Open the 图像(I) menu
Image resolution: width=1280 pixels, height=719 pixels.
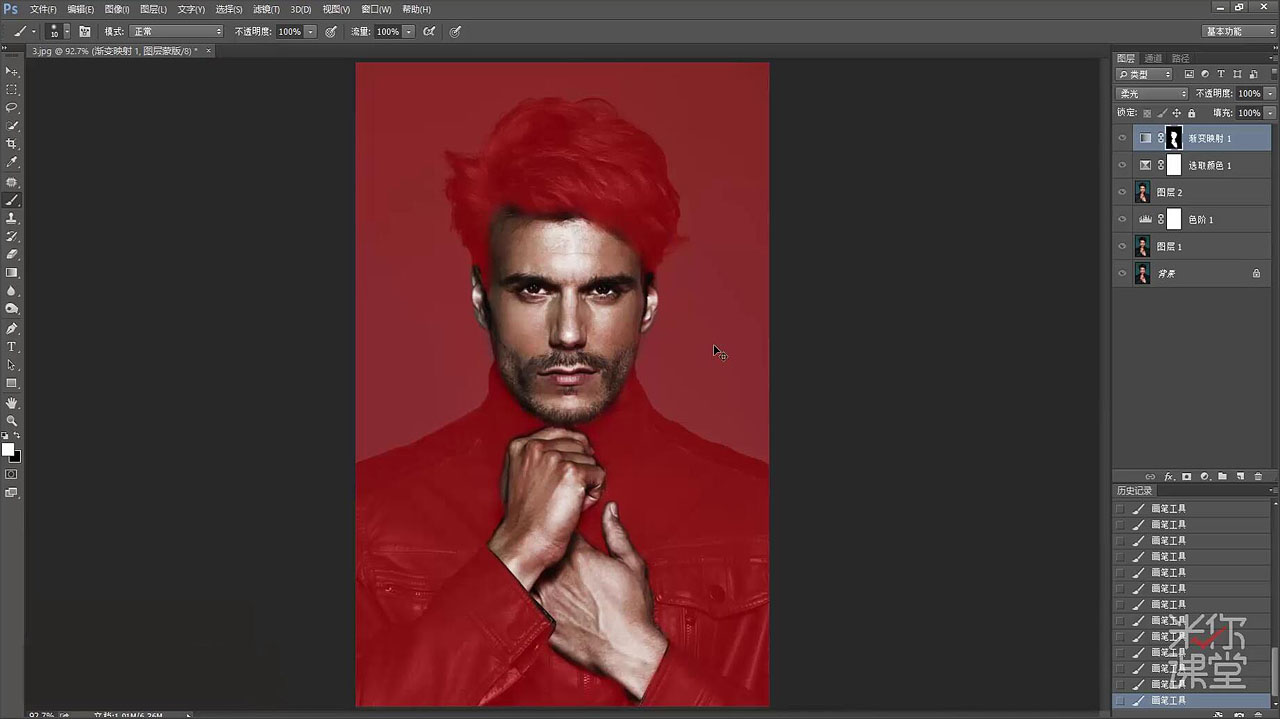click(117, 9)
